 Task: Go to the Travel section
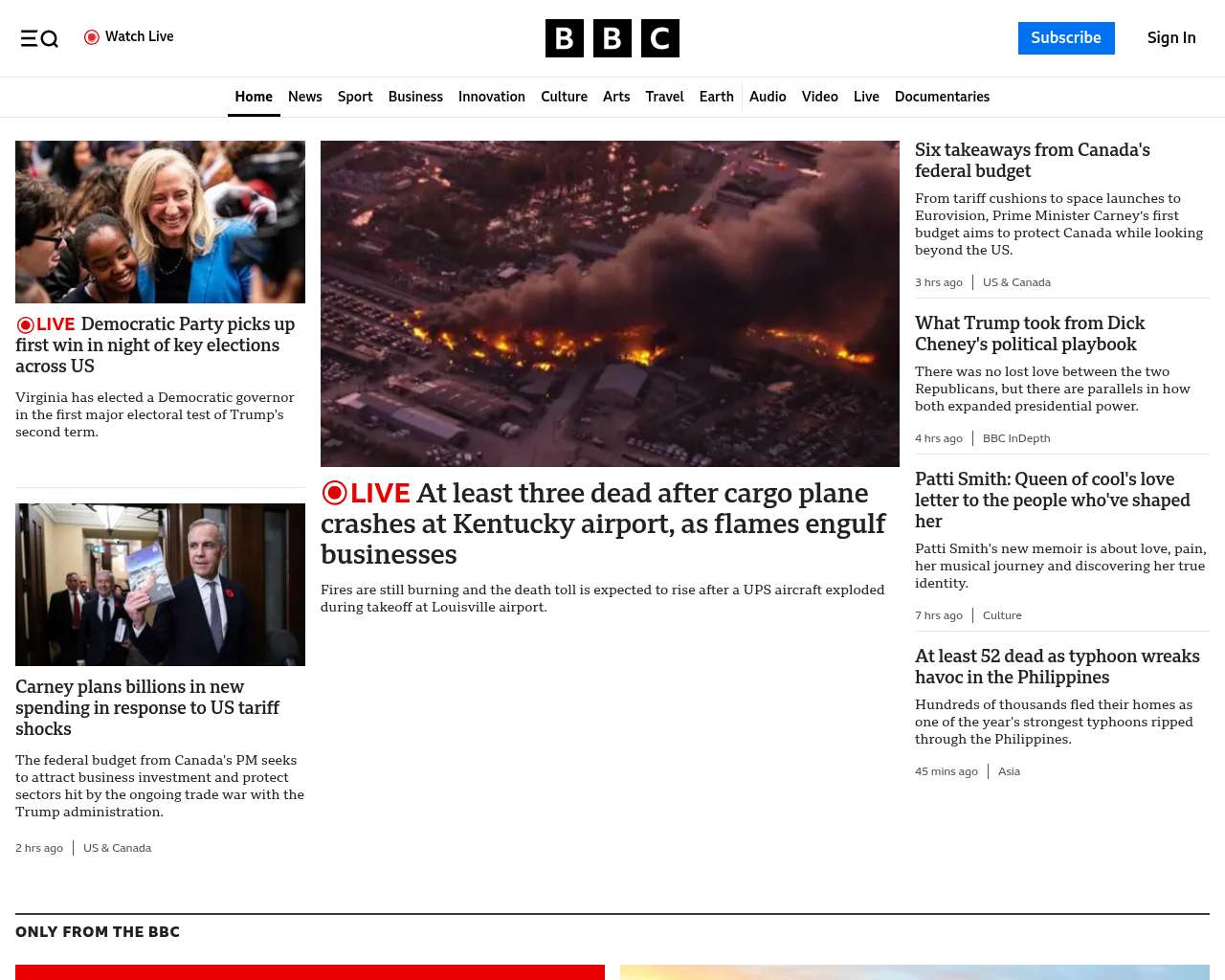click(664, 97)
